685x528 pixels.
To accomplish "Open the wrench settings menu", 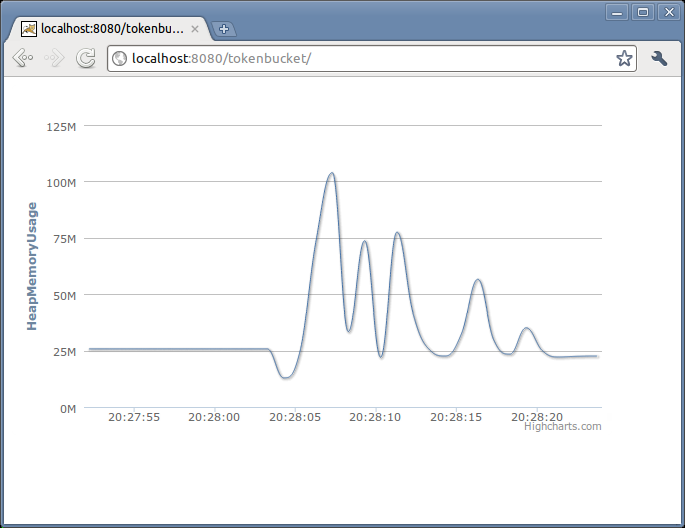I will [659, 58].
